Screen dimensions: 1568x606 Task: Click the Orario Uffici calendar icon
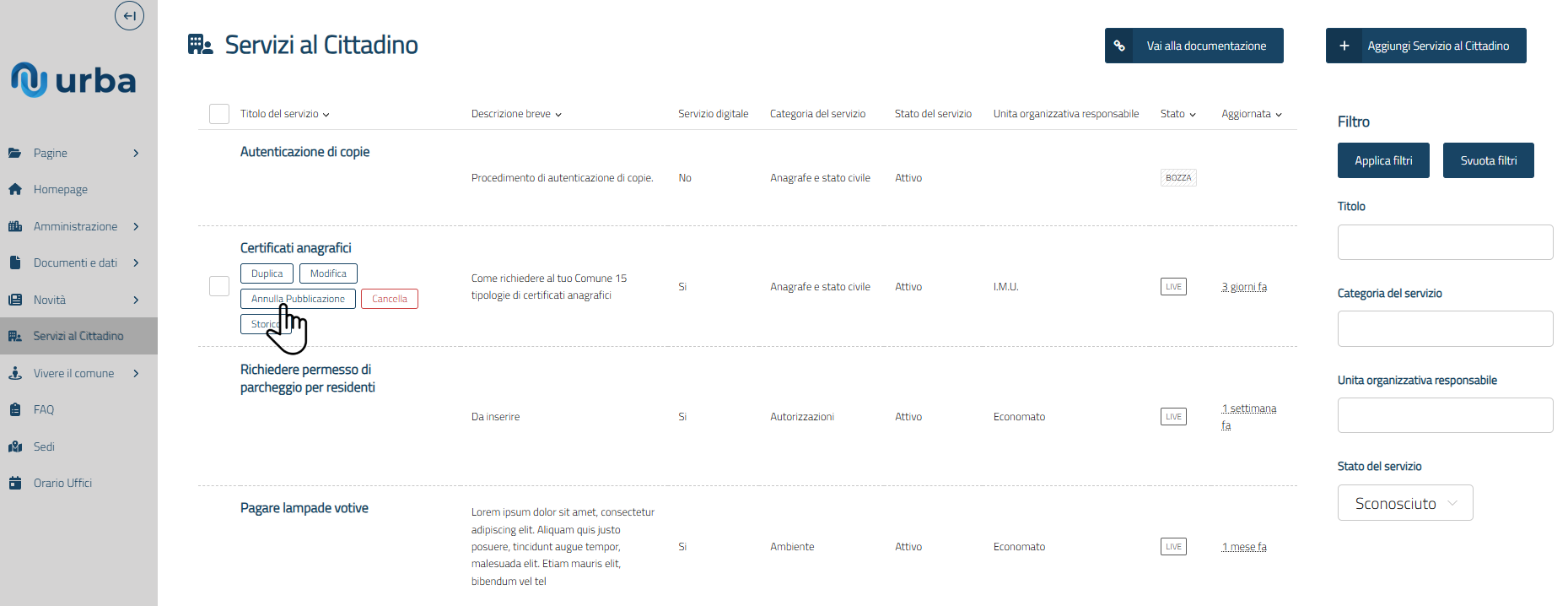coord(15,484)
